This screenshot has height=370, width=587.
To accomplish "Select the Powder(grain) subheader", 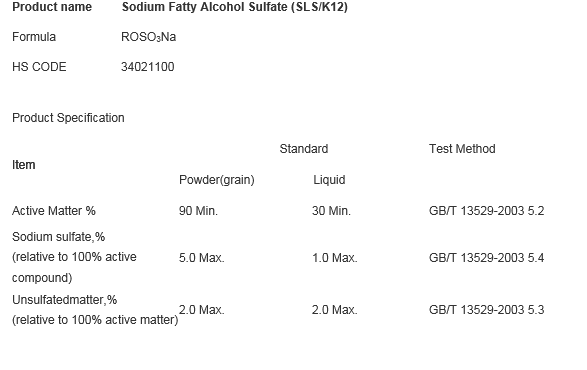I will (217, 180).
